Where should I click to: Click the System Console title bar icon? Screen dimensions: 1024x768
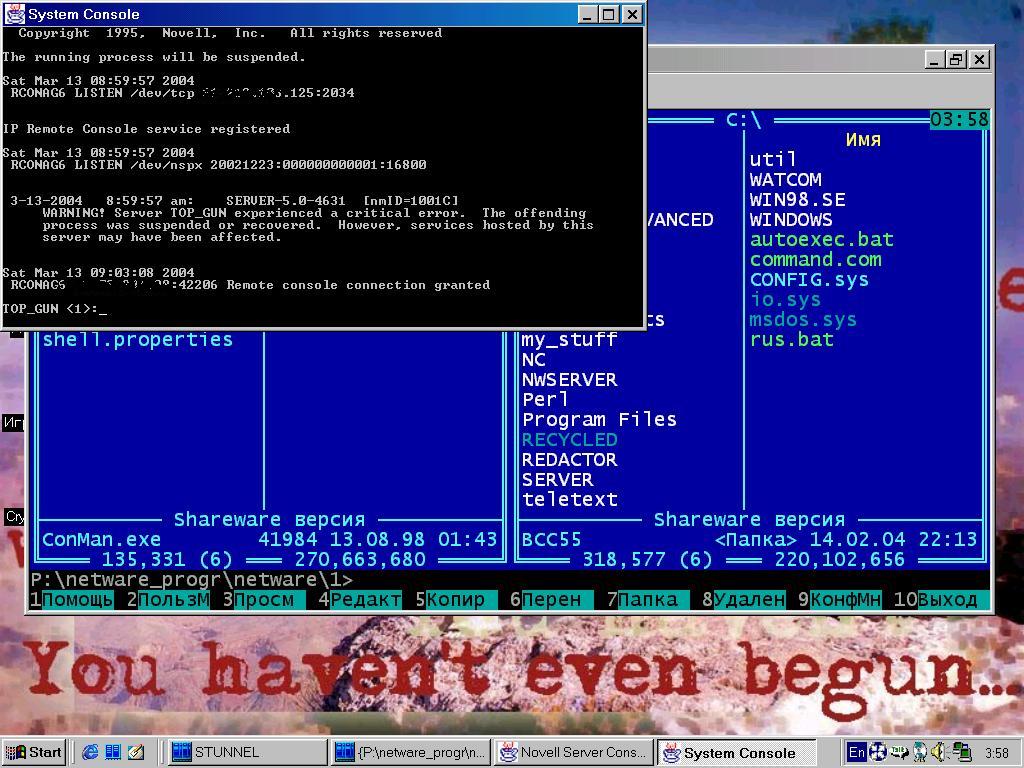tap(14, 14)
